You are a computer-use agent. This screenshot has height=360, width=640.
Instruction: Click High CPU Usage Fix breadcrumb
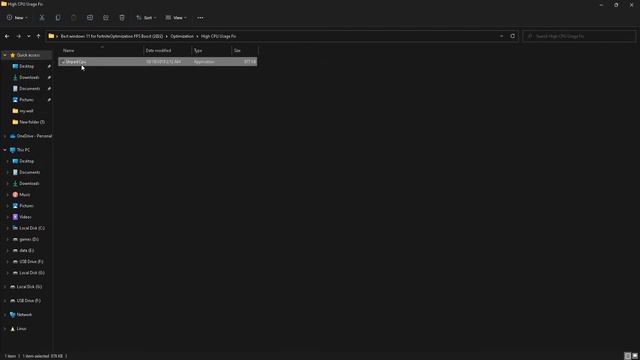tap(218, 36)
